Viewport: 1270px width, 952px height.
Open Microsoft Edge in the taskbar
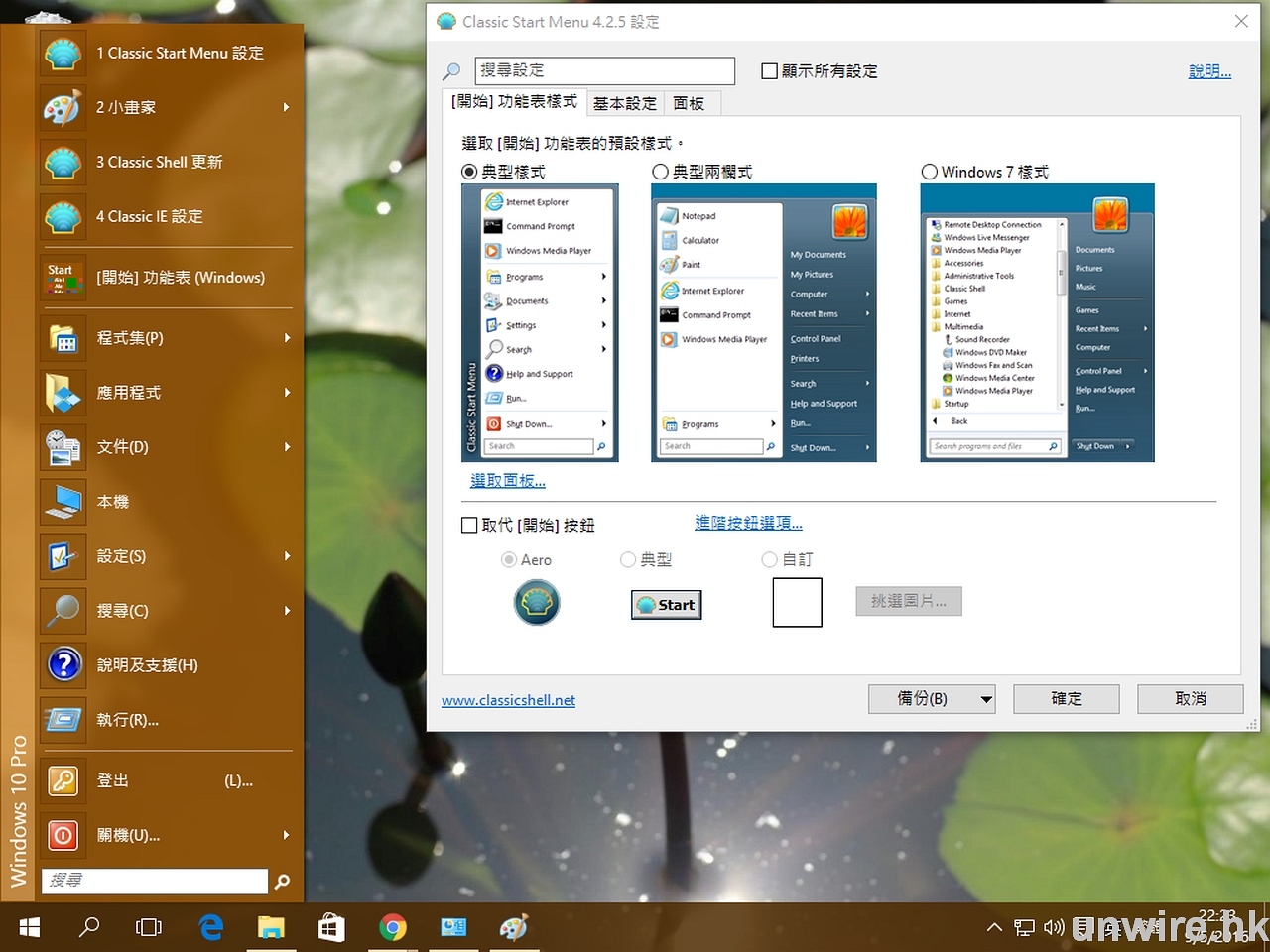[211, 927]
